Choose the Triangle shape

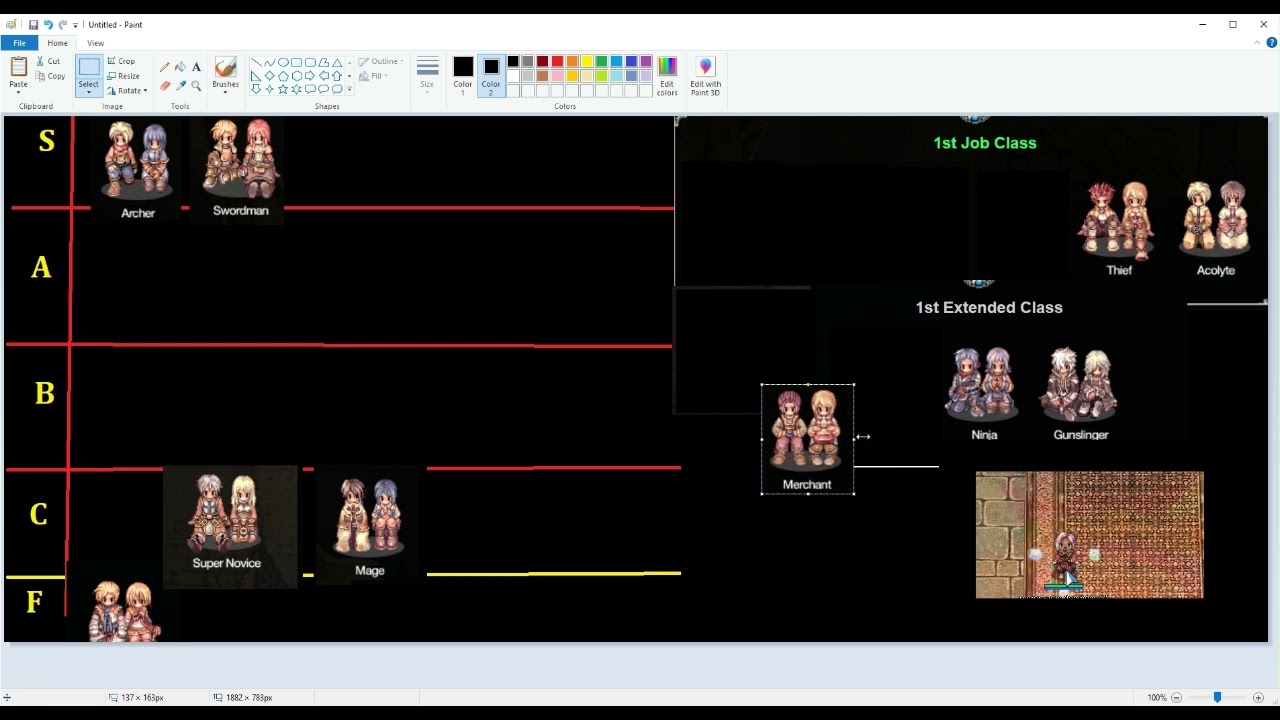pos(337,62)
